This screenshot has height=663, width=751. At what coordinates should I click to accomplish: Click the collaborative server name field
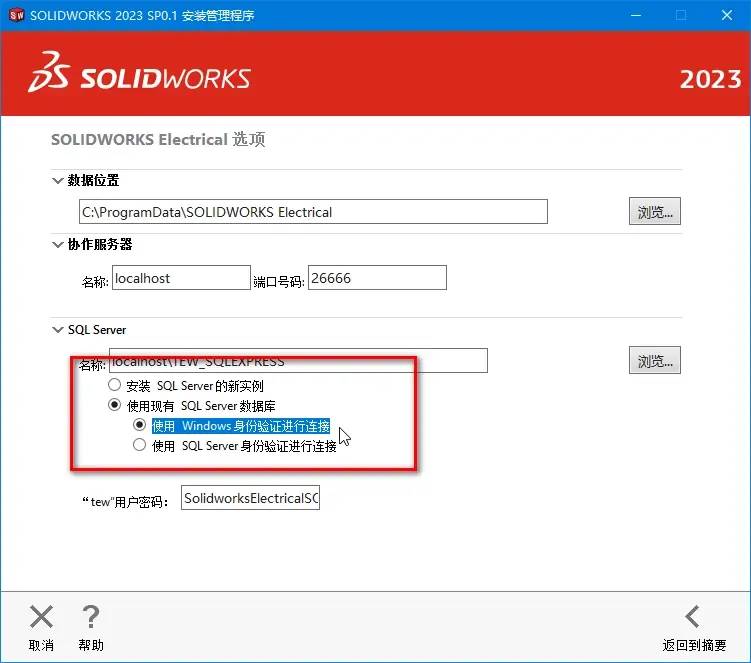[x=181, y=278]
